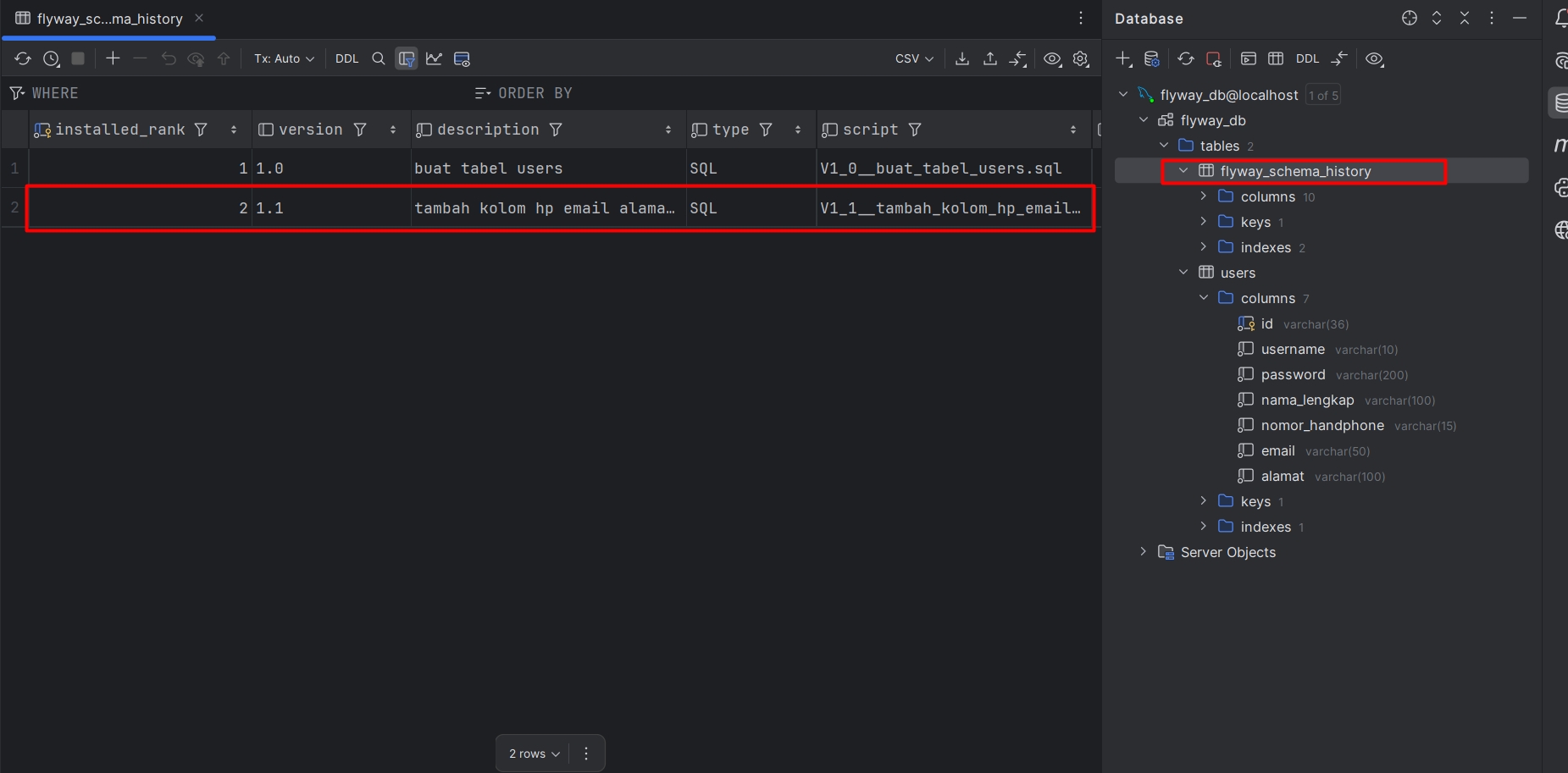This screenshot has height=773, width=1568.
Task: Filter the script column
Action: (x=915, y=130)
